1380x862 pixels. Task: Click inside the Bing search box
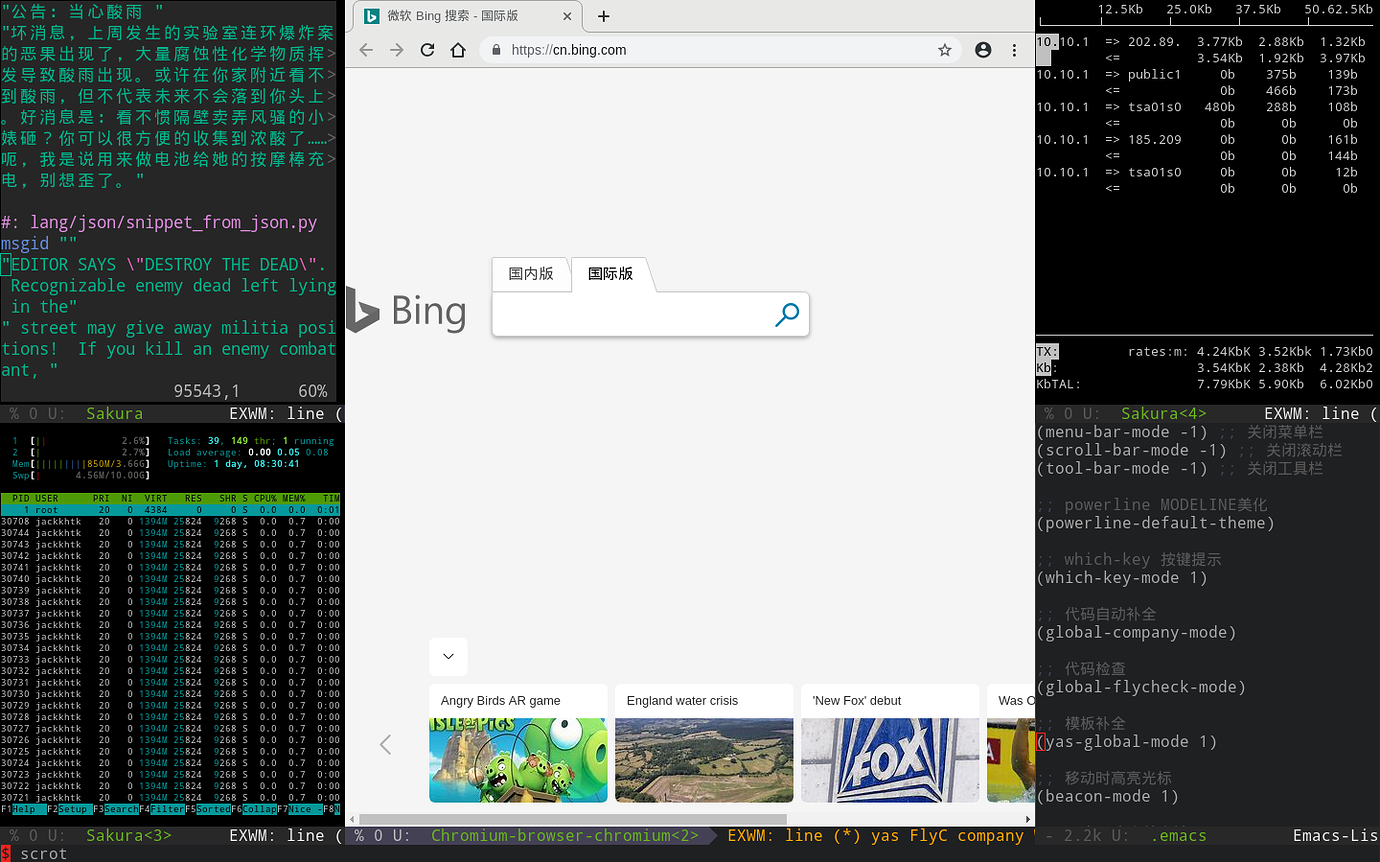630,316
